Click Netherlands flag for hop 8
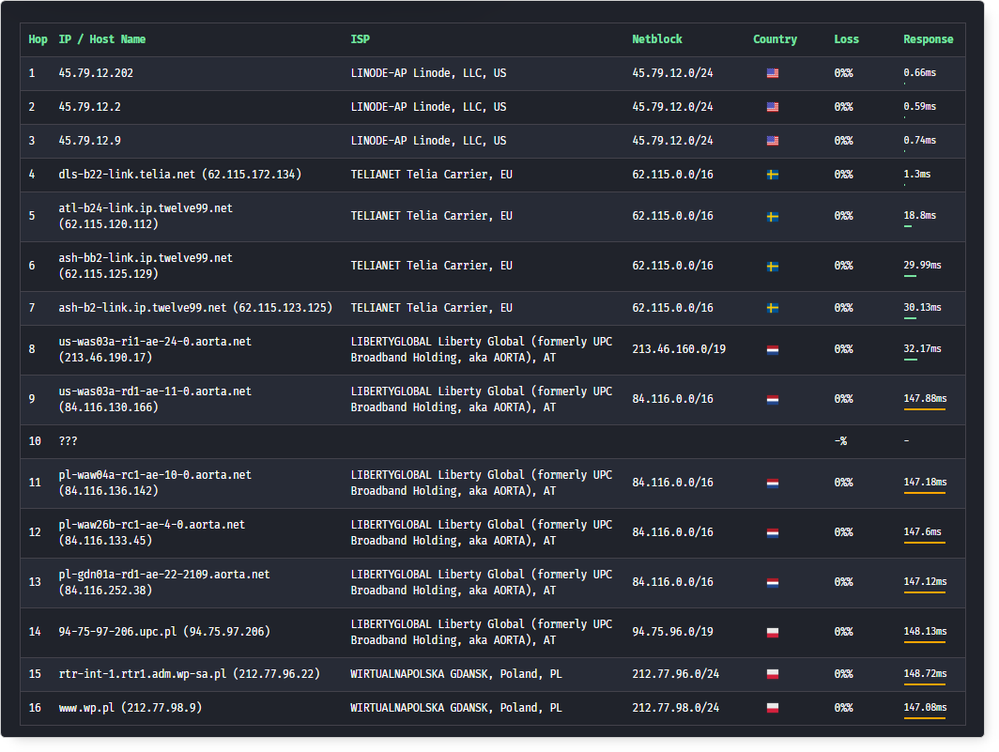999x752 pixels. [772, 350]
